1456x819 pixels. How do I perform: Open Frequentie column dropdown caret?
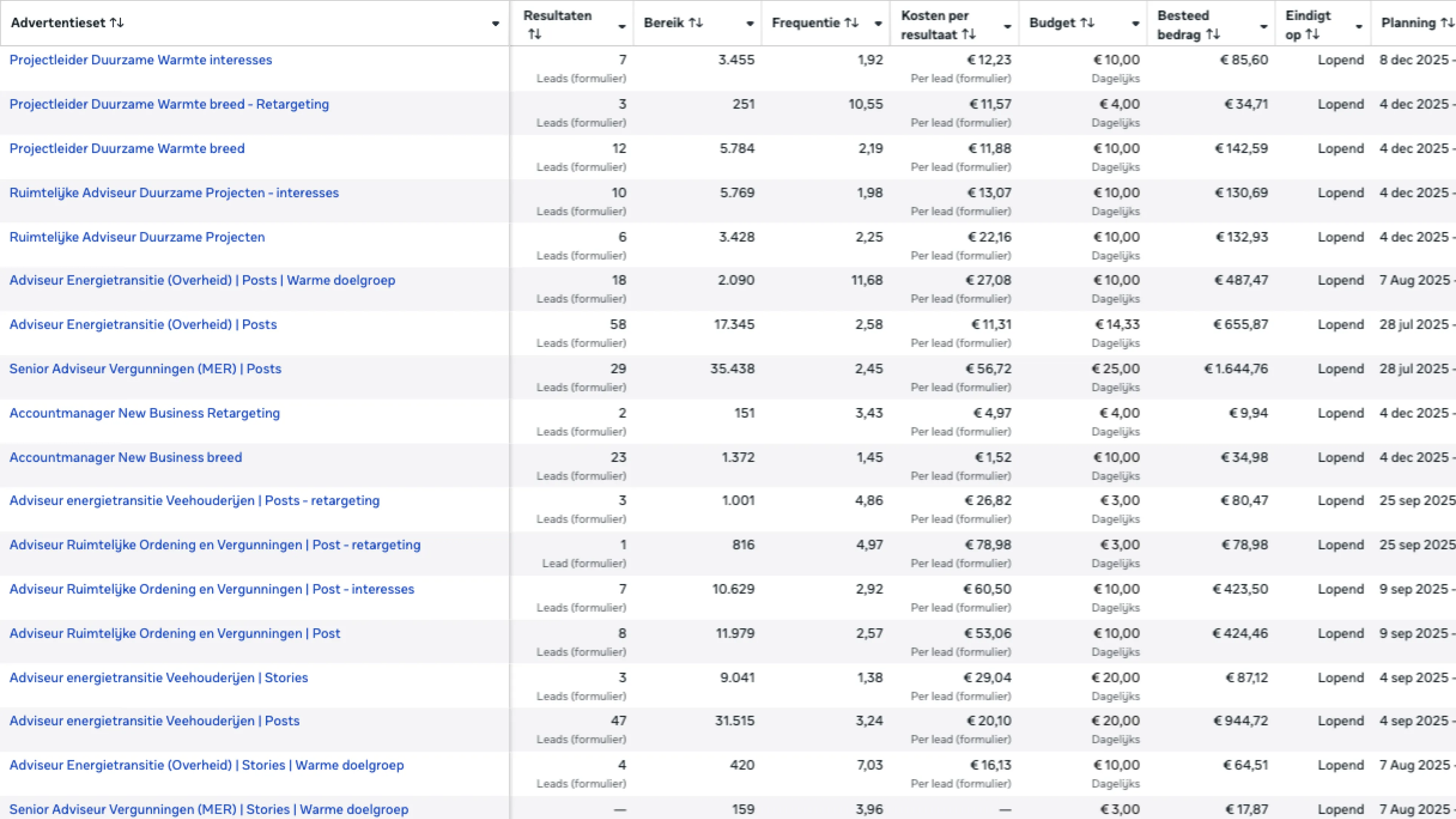click(878, 24)
